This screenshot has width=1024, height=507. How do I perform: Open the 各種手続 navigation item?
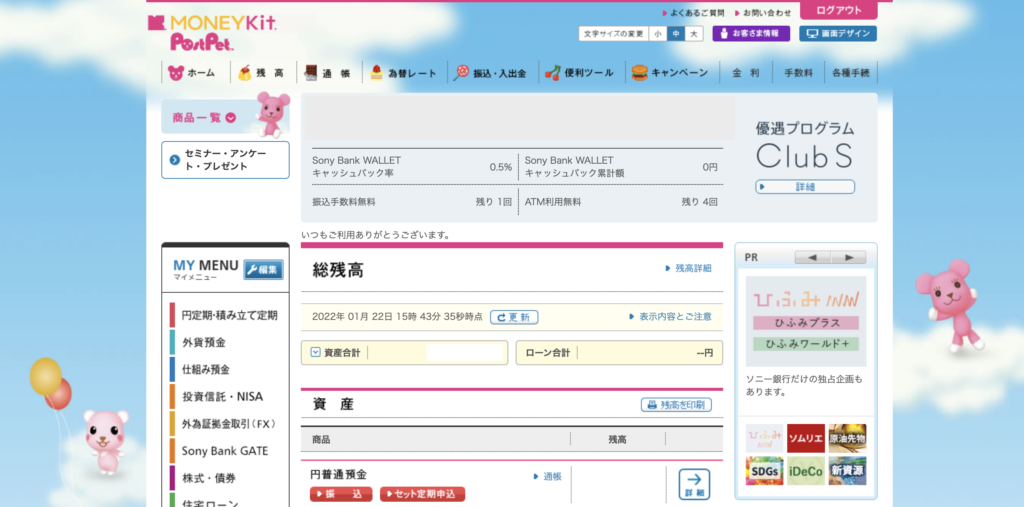pyautogui.click(x=851, y=73)
